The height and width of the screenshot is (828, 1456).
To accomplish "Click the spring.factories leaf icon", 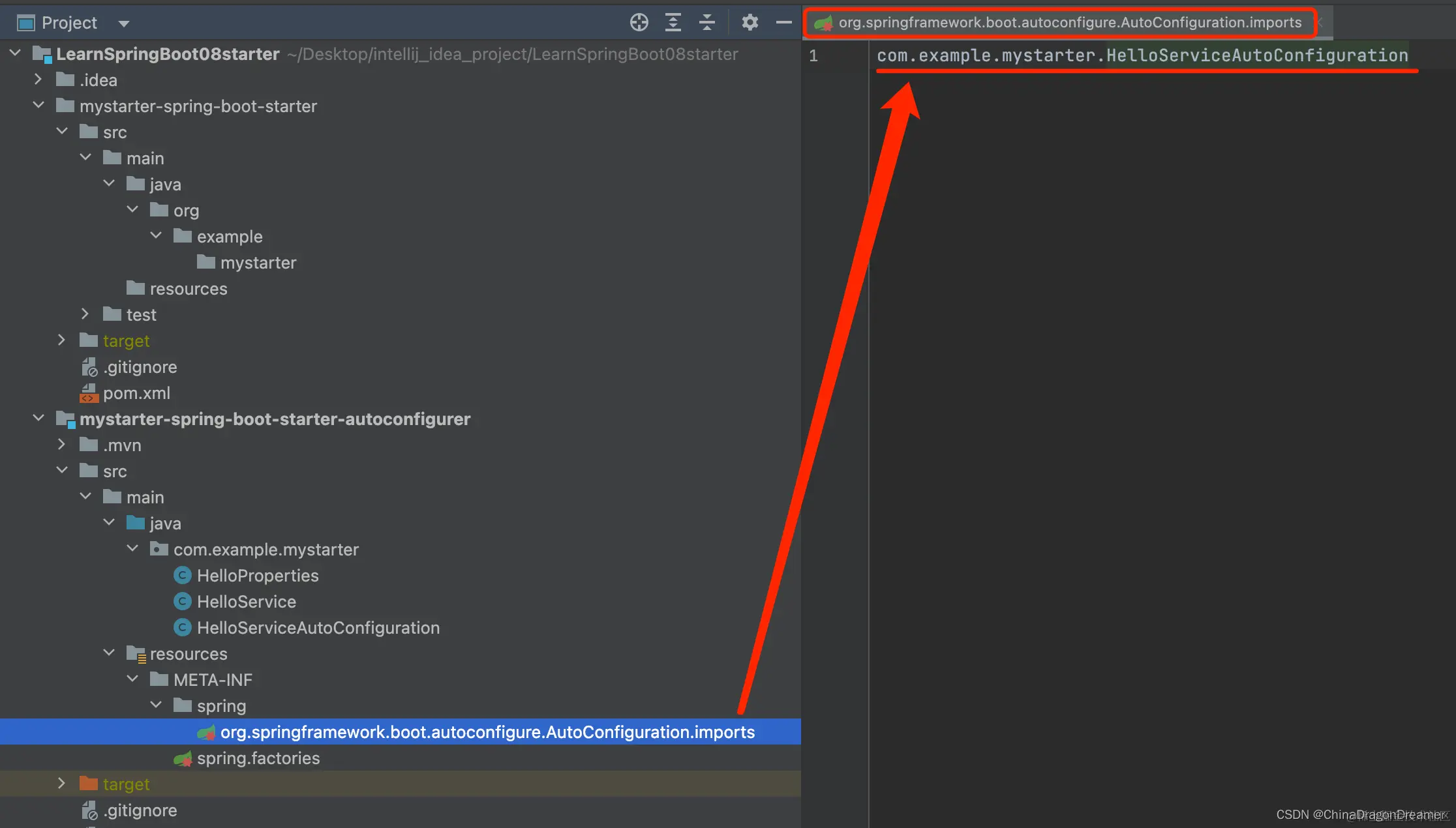I will (x=183, y=758).
